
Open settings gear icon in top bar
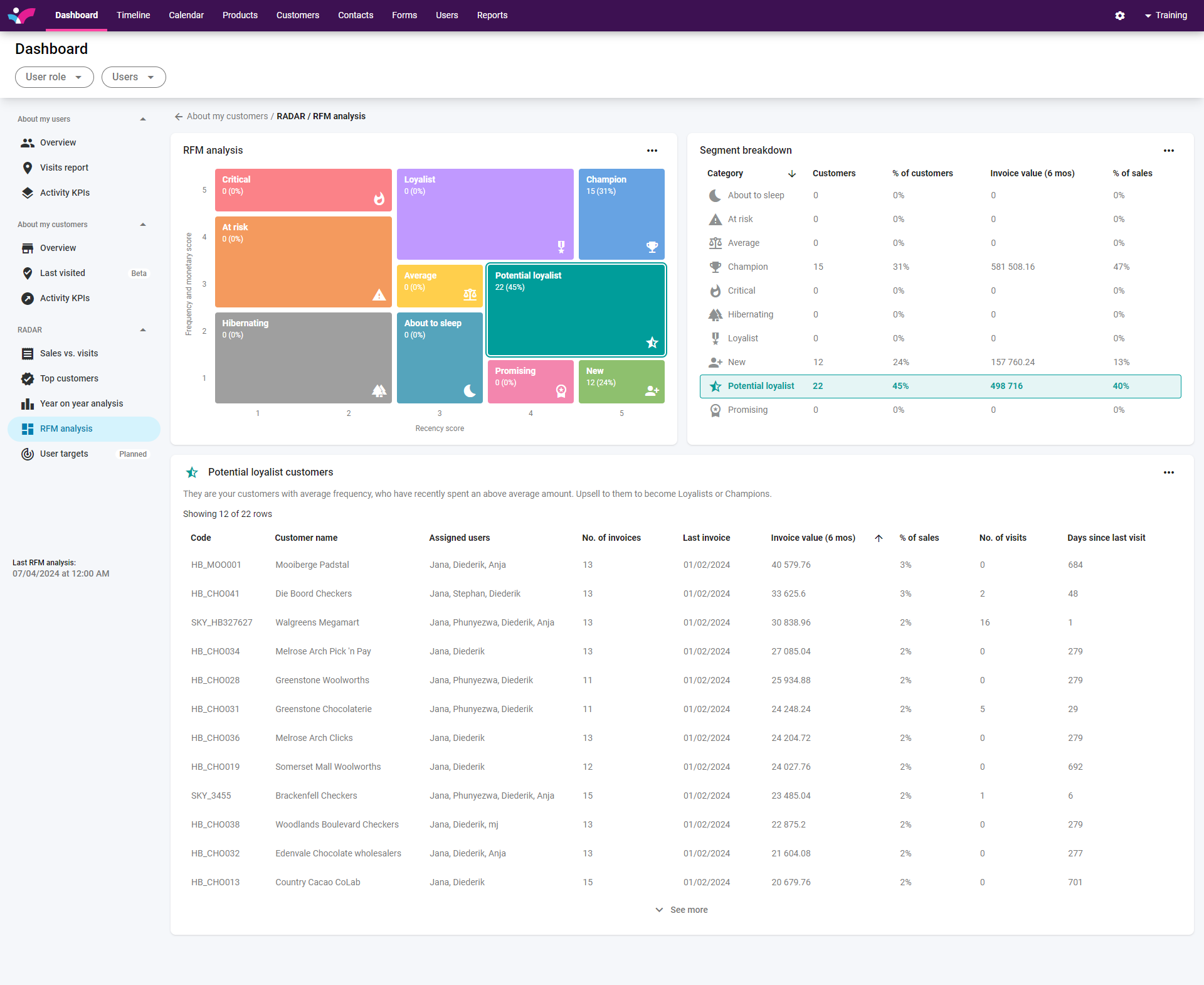(1120, 16)
